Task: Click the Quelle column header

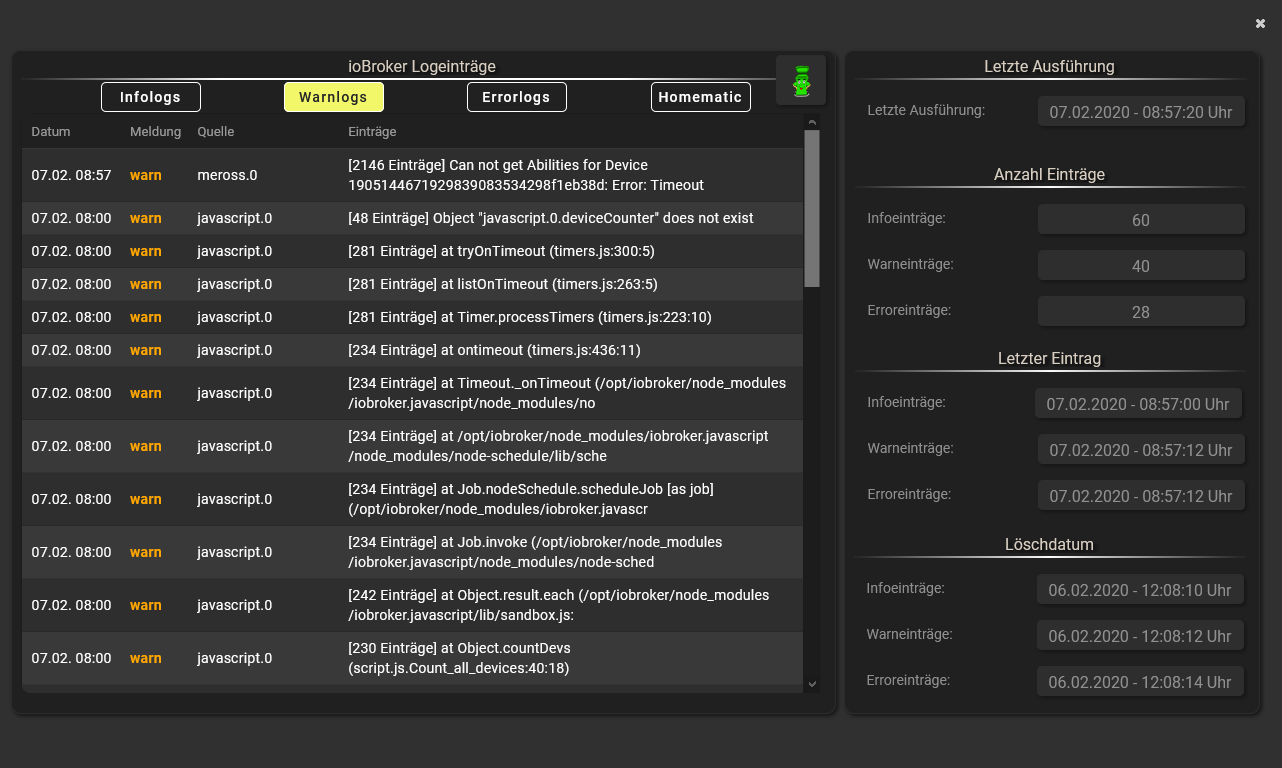Action: 216,132
